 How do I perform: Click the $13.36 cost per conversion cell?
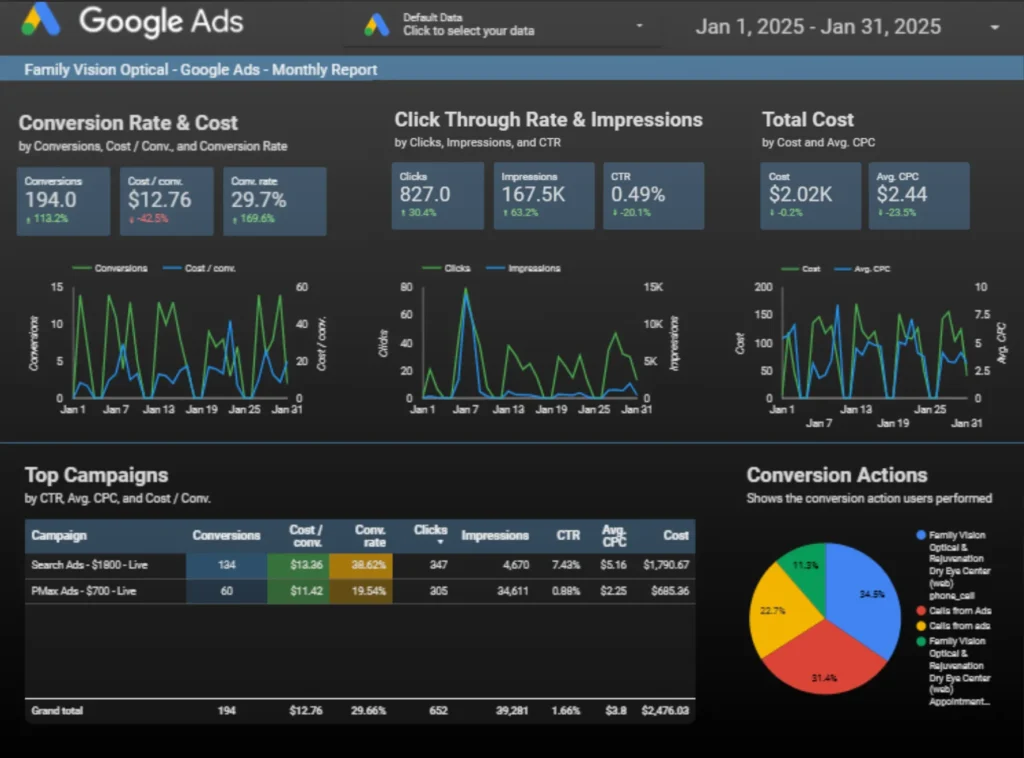point(298,565)
